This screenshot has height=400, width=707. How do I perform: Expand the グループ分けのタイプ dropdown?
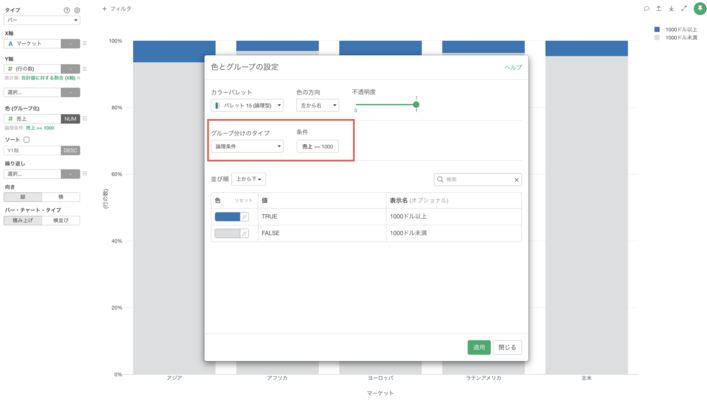pyautogui.click(x=247, y=146)
